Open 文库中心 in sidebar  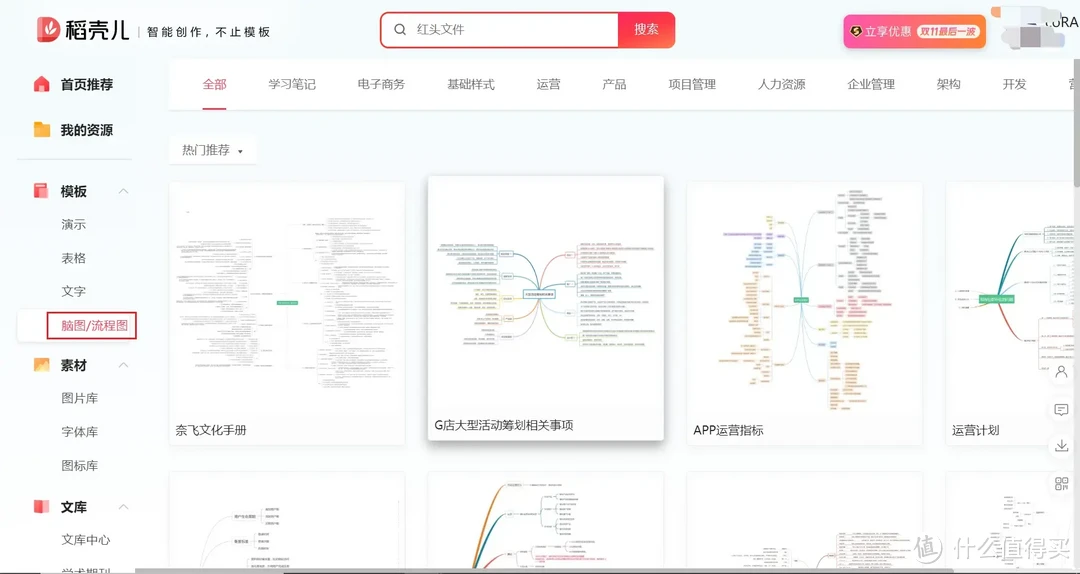tap(85, 540)
